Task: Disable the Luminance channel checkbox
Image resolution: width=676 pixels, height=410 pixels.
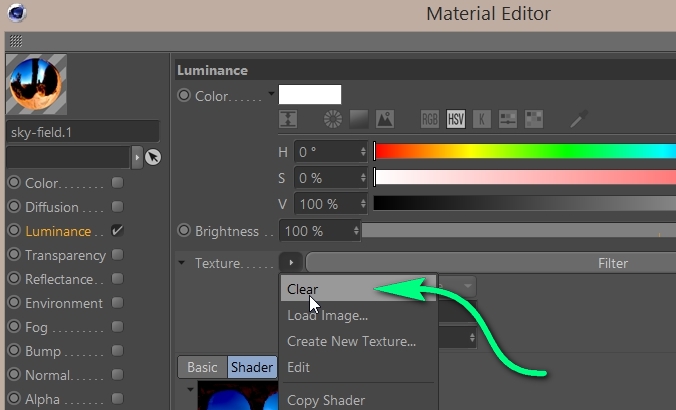Action: coord(118,231)
